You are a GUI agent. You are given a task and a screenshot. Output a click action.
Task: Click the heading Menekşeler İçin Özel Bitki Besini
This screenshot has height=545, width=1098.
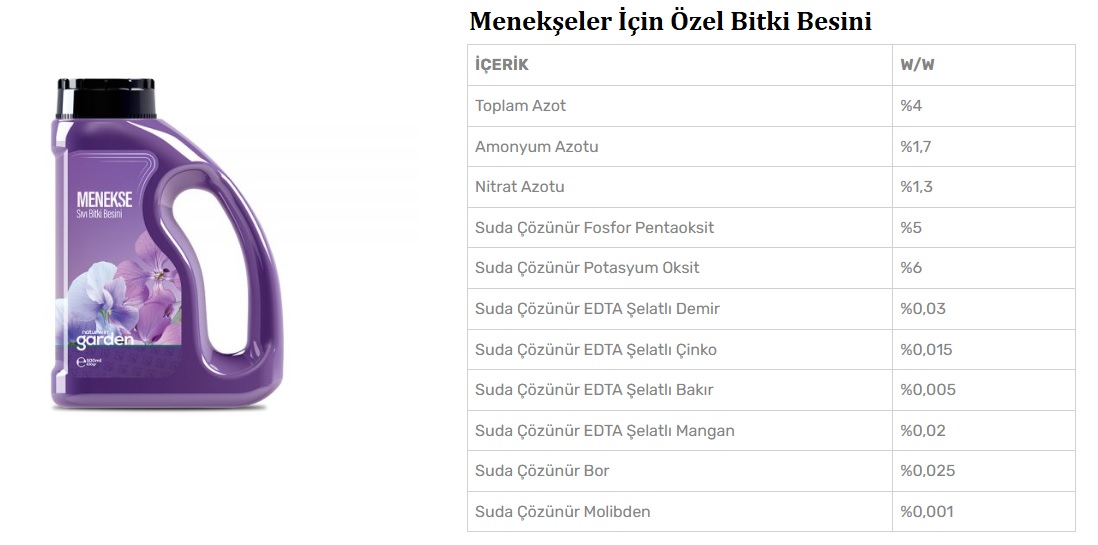click(x=670, y=21)
